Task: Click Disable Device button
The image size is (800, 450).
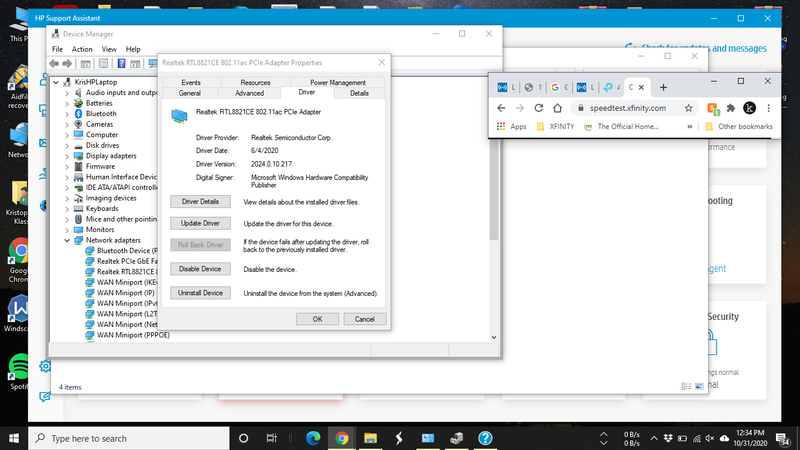Action: [200, 269]
